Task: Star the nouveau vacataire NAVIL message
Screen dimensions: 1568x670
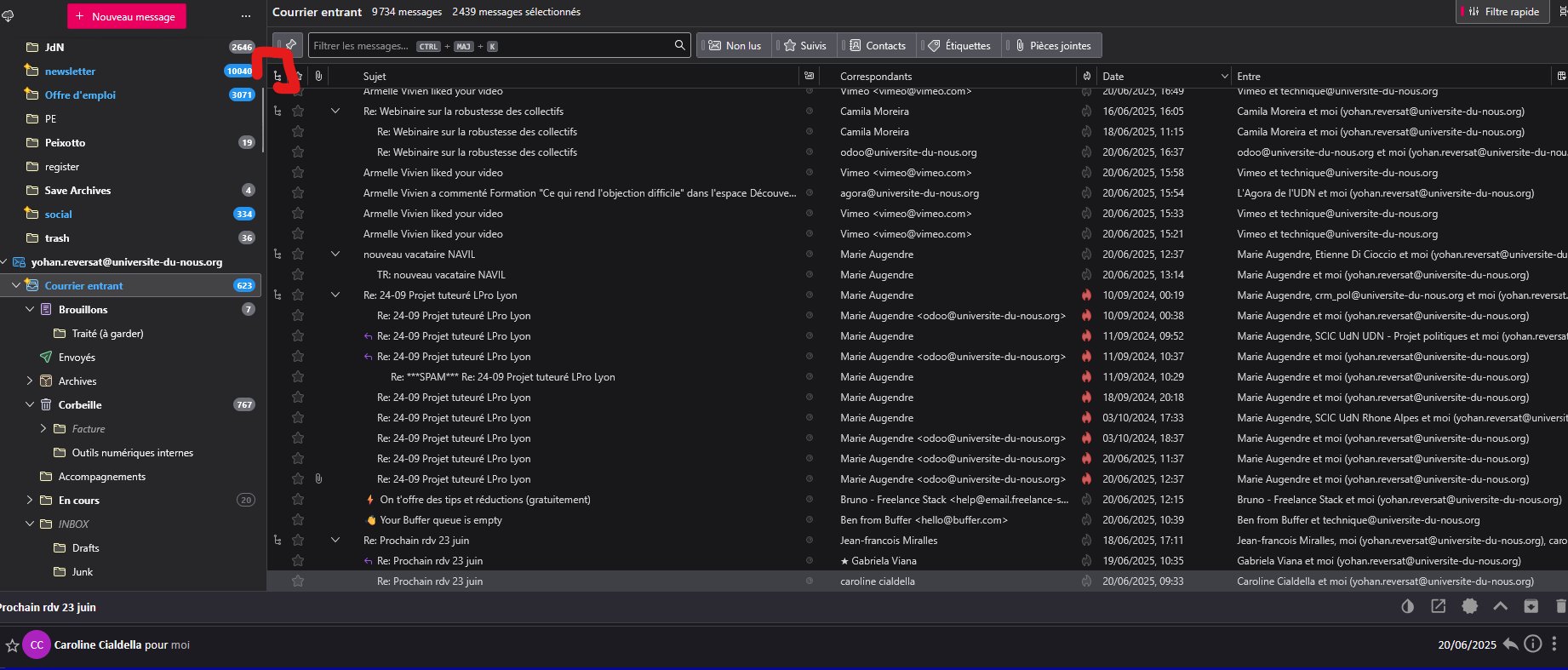Action: point(298,255)
